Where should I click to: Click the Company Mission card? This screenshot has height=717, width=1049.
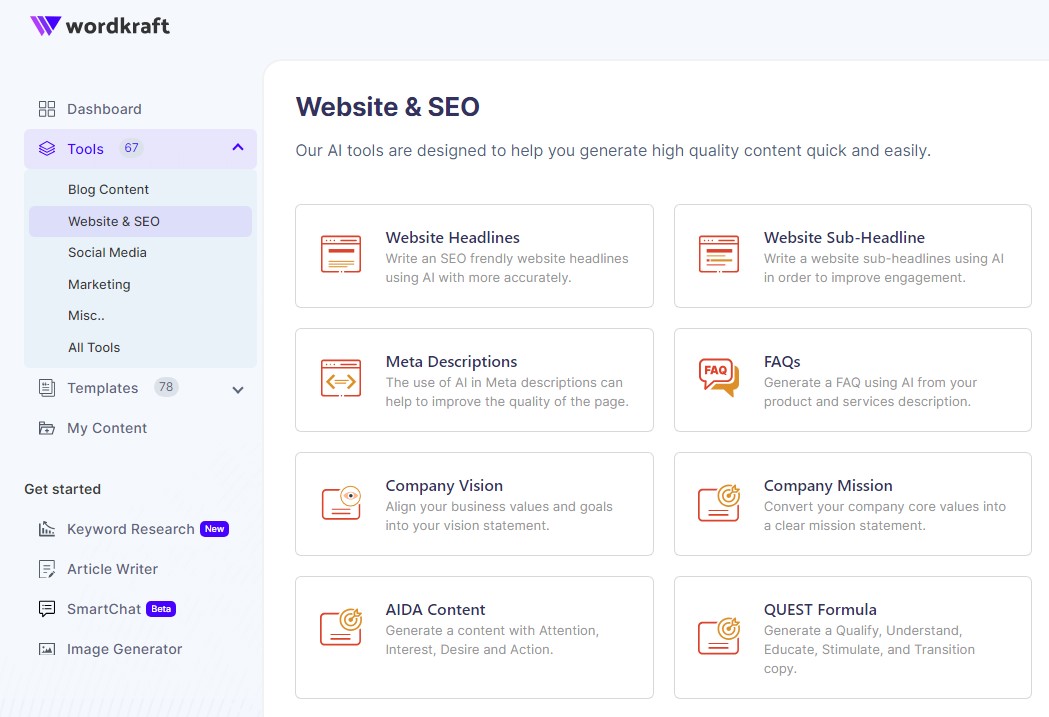852,503
